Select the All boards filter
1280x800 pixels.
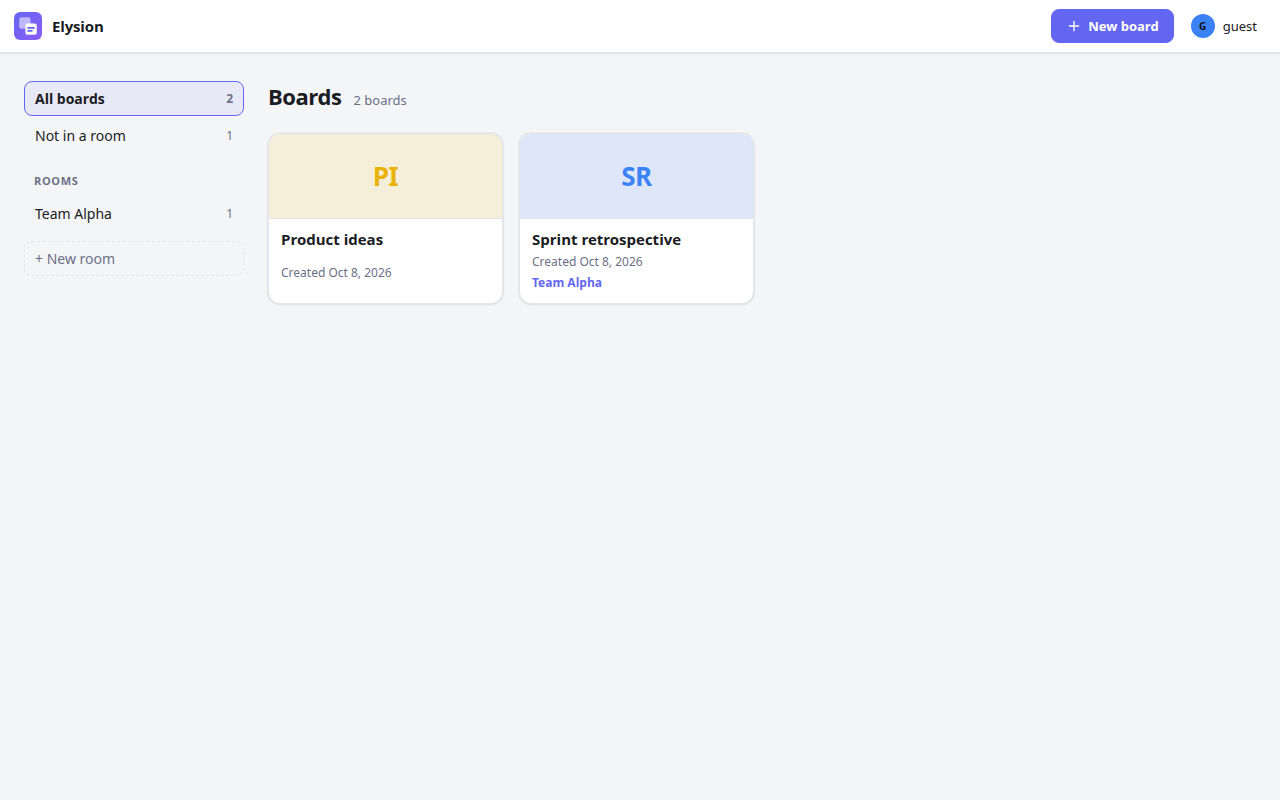pos(134,99)
